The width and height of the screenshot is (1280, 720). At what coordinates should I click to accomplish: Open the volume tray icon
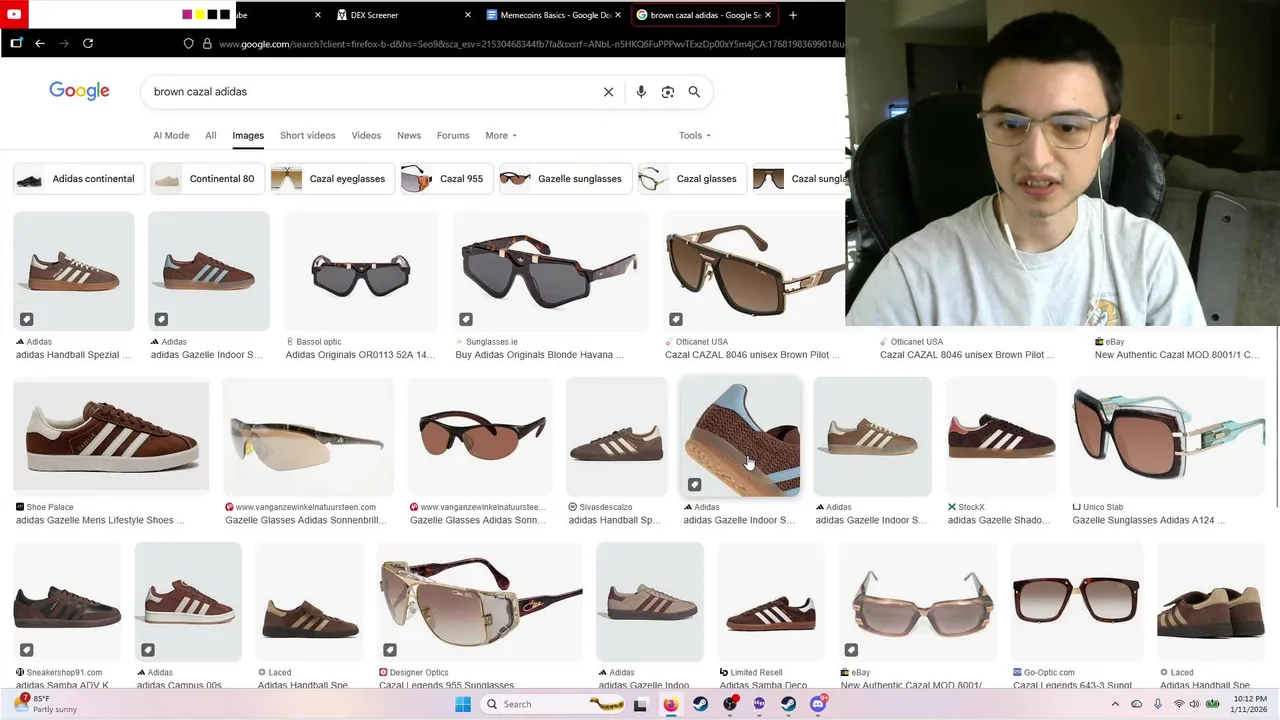coord(1196,704)
